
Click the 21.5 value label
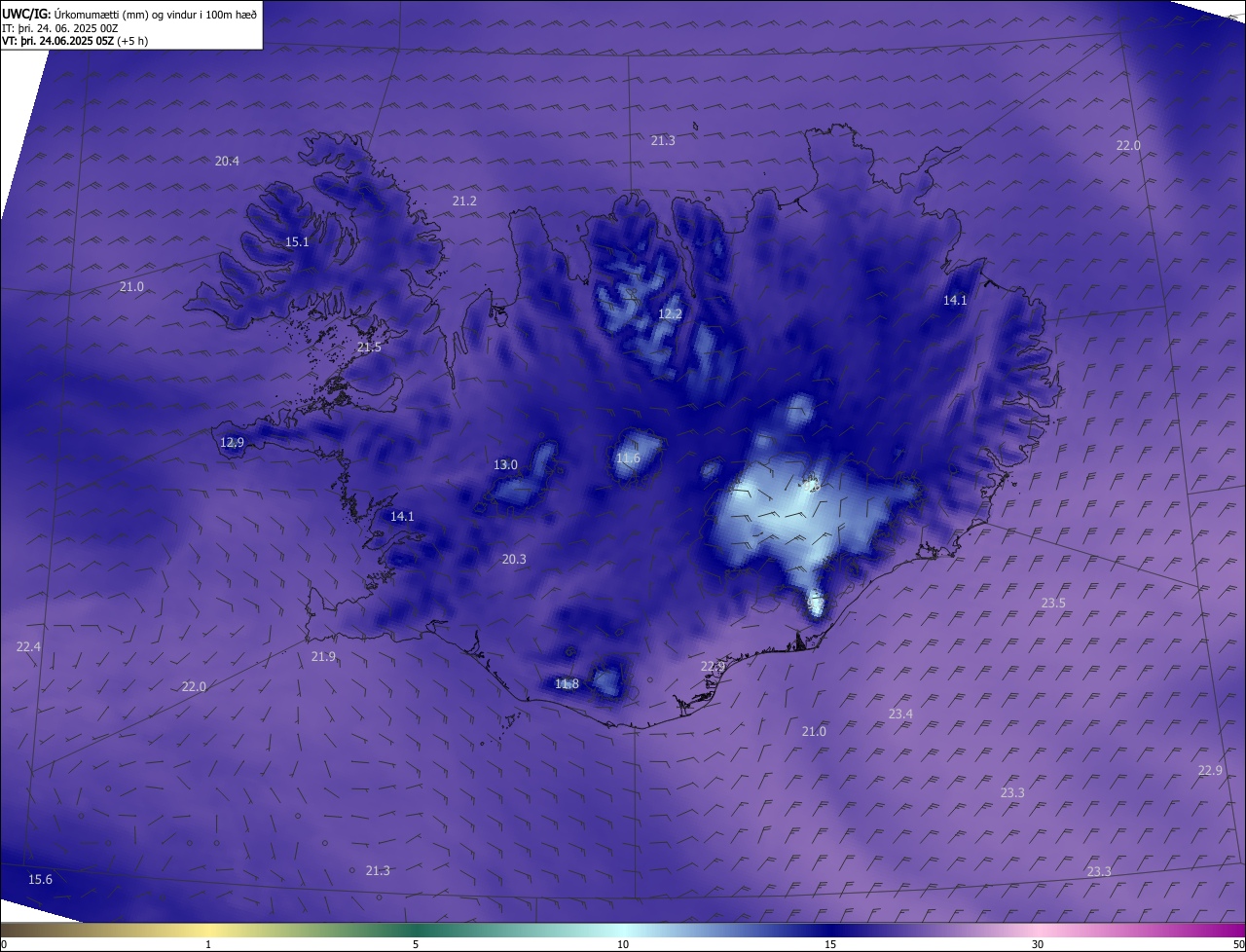point(369,348)
